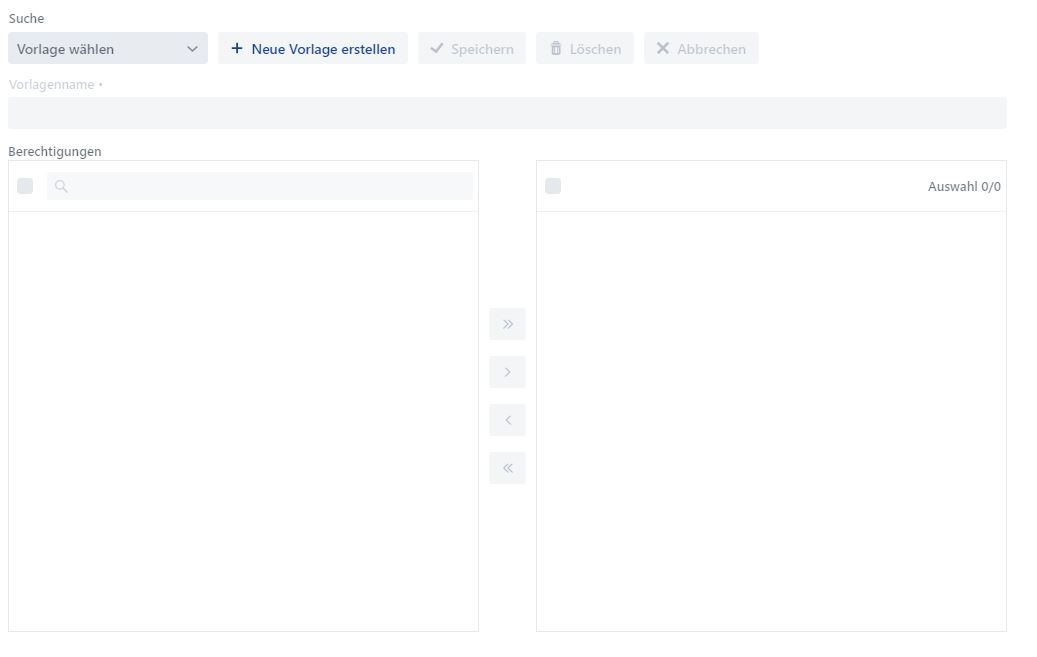Select the Abbrechen button label
Image resolution: width=1037 pixels, height=657 pixels.
(711, 49)
